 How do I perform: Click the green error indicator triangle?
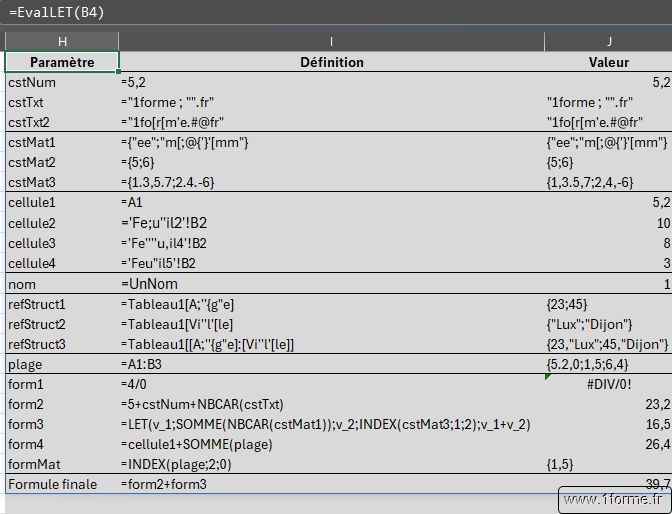coord(548,377)
